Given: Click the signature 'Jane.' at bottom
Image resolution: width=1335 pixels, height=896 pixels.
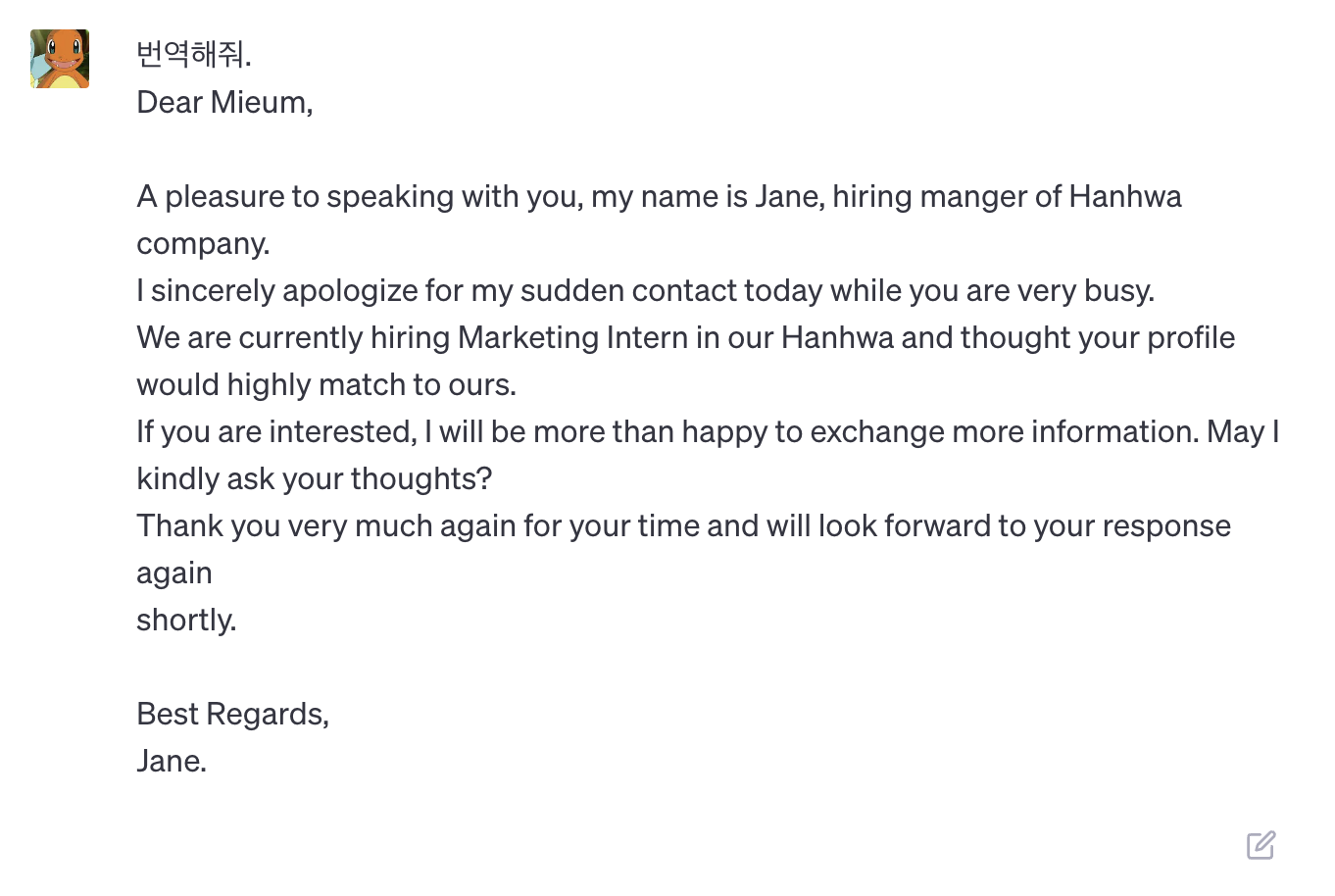Looking at the screenshot, I should 172,761.
